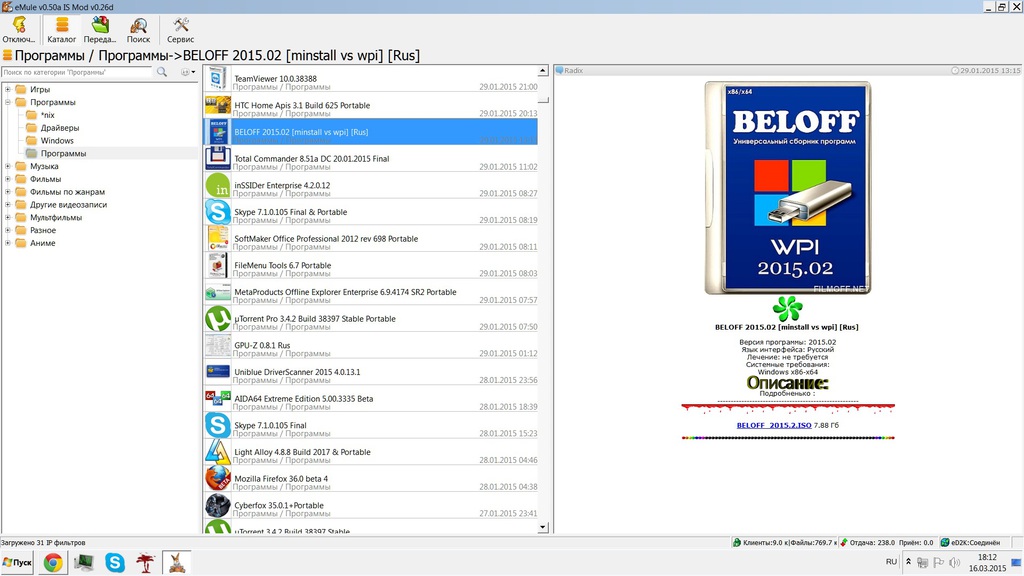Screen dimensions: 1024x576
Task: Switch to the eMule taskbar button
Action: click(x=176, y=562)
